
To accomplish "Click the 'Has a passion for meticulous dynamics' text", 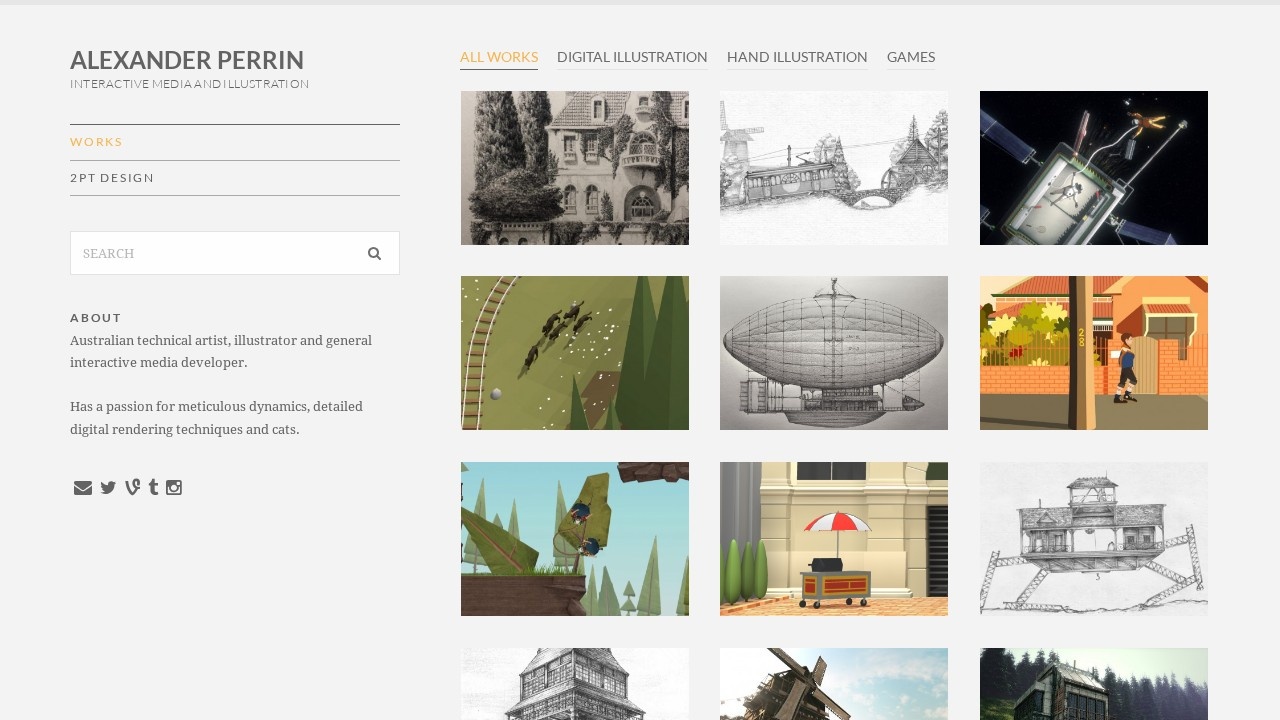I will [217, 418].
